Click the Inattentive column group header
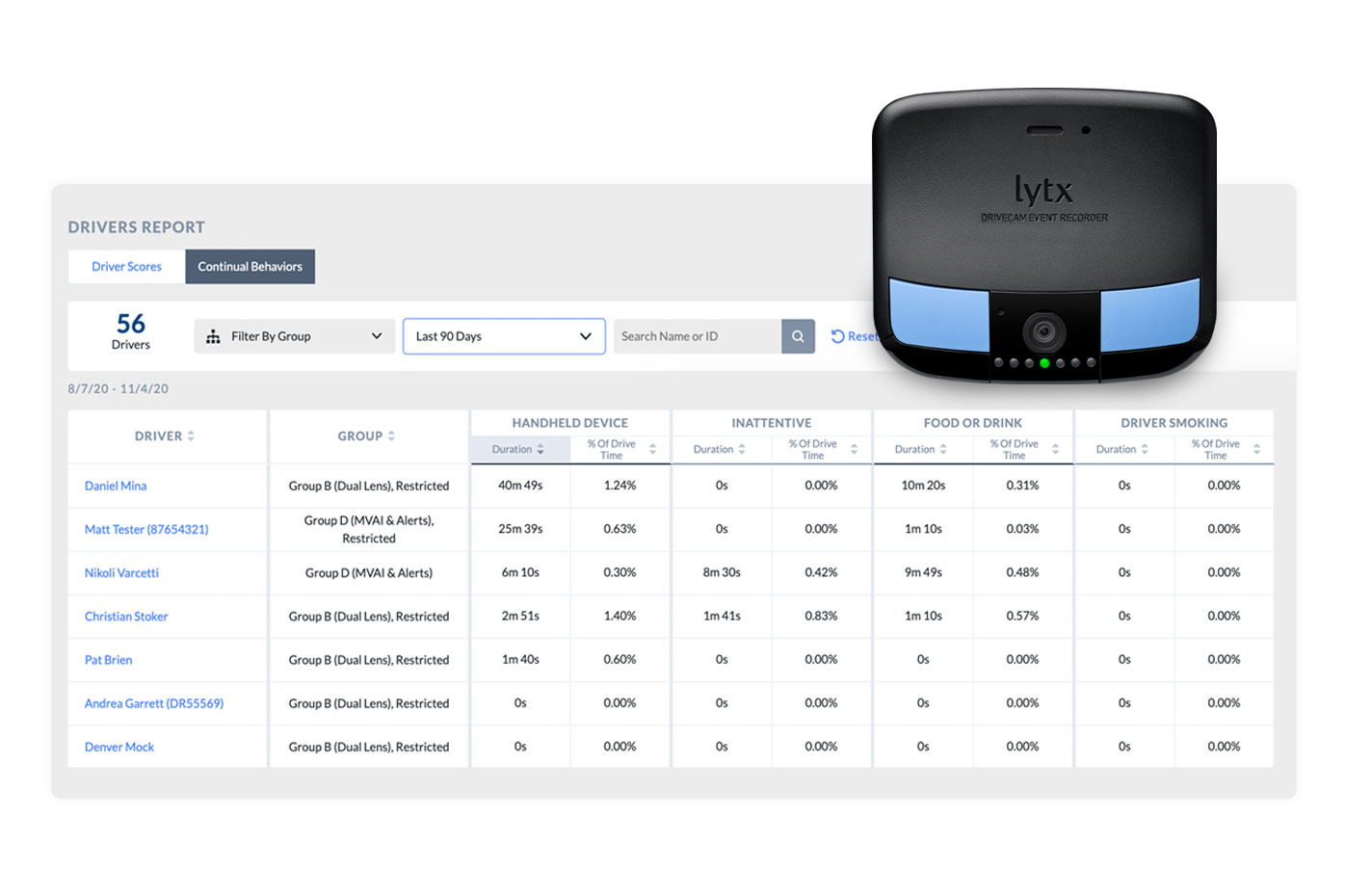The image size is (1345, 896). pyautogui.click(x=772, y=423)
